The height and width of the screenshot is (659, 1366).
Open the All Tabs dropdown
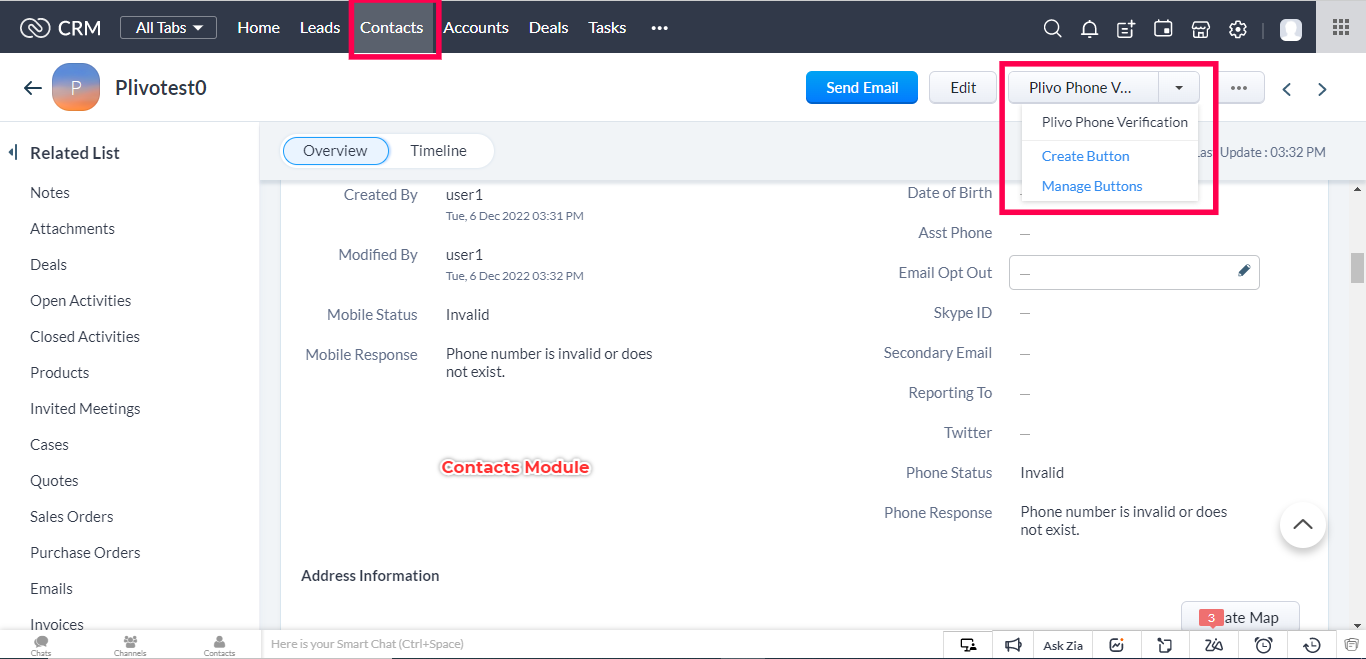pos(168,28)
